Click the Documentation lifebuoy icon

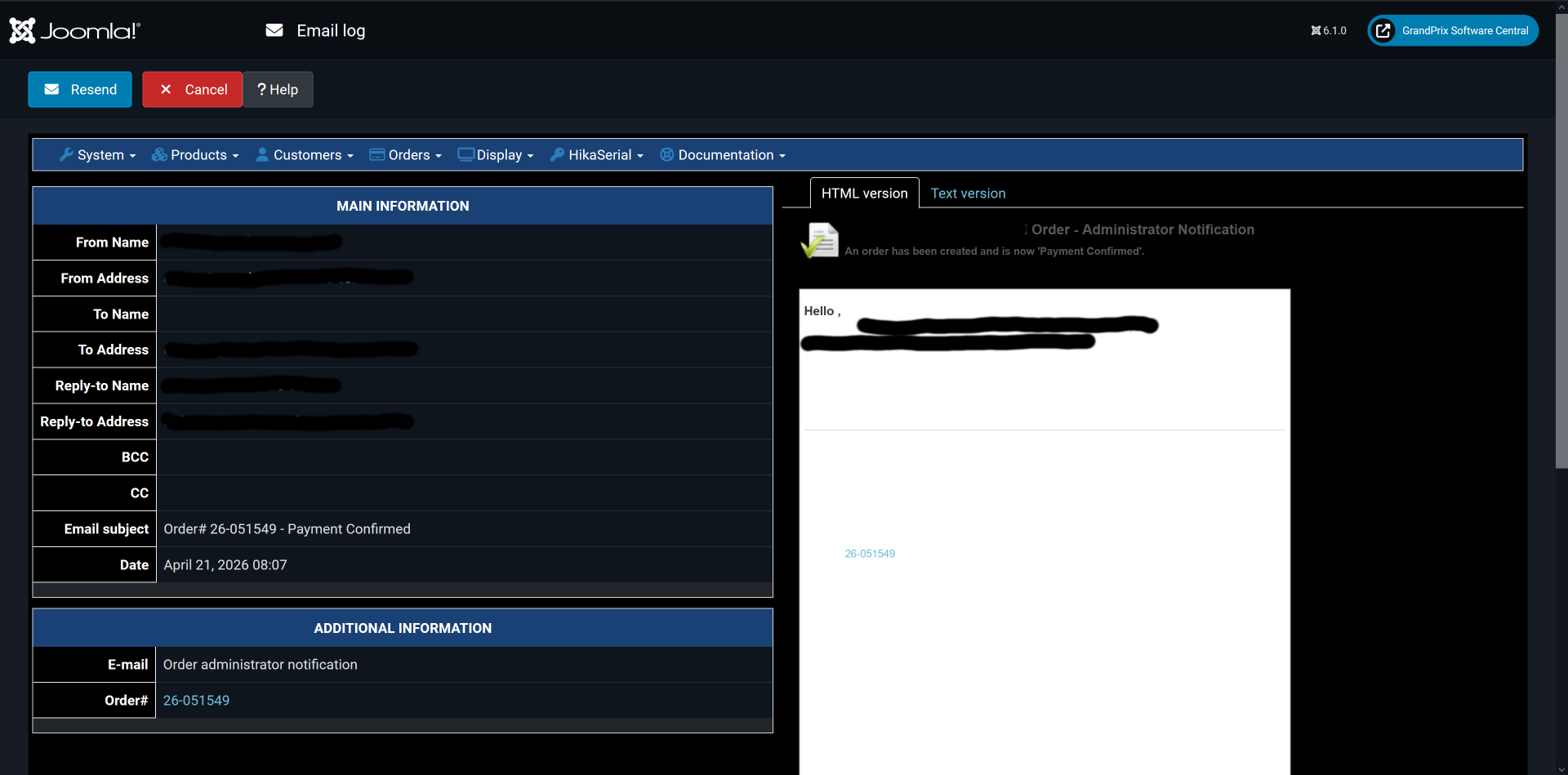point(667,154)
